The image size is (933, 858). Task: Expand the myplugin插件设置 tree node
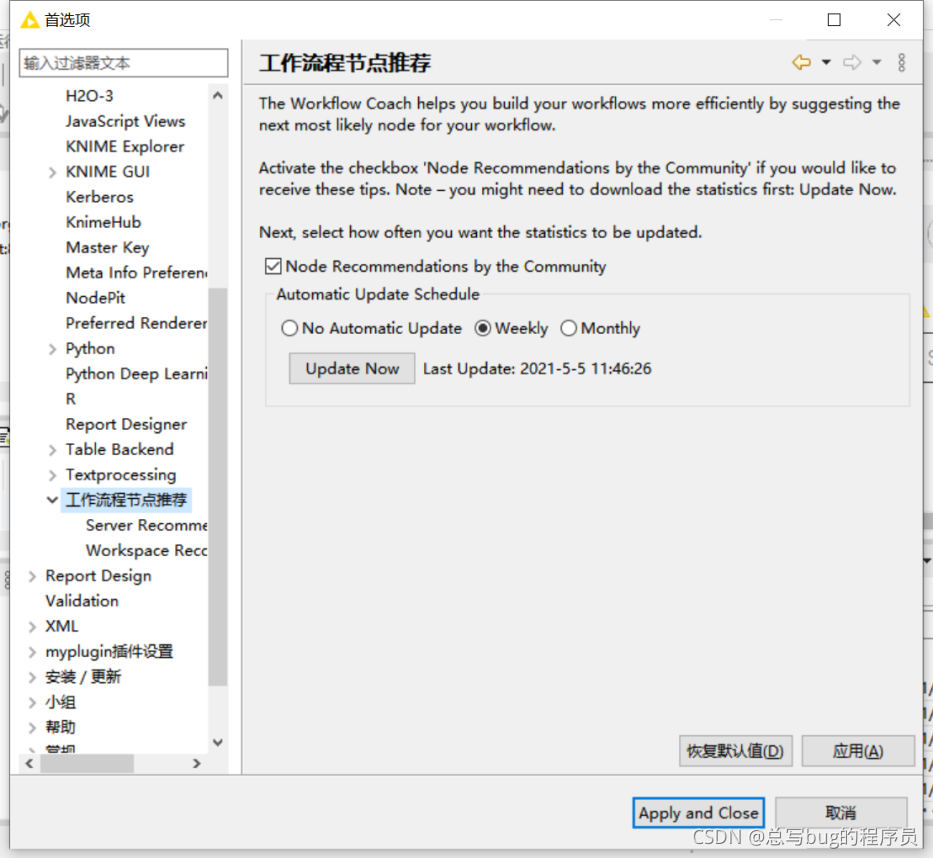click(32, 652)
